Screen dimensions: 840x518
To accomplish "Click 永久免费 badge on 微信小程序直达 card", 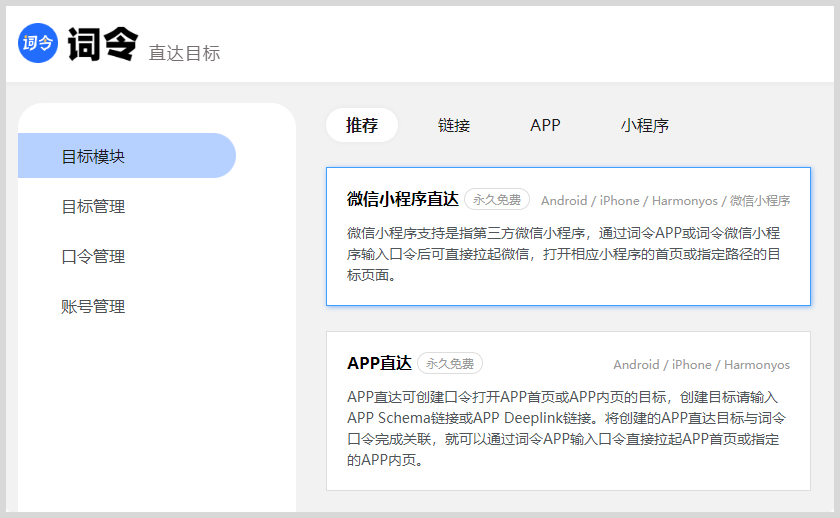I will [497, 199].
